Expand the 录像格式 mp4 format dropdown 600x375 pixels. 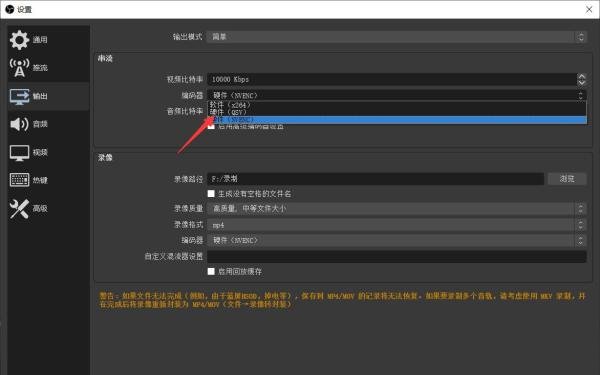coord(397,225)
